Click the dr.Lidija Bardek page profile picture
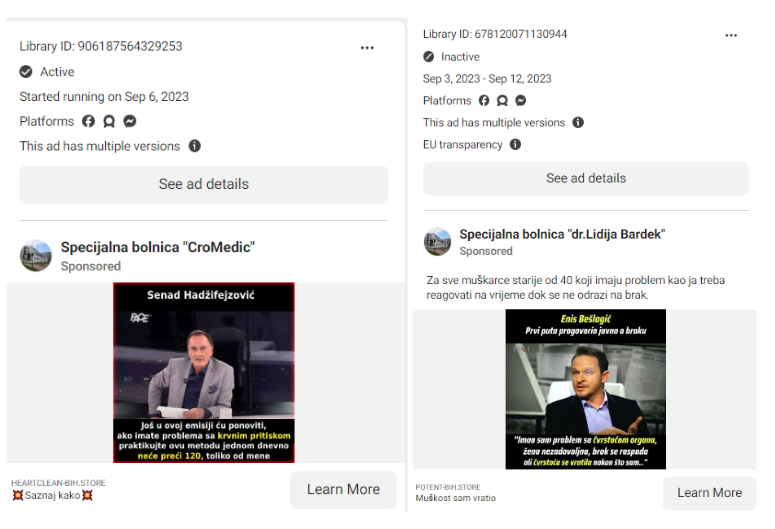This screenshot has width=775, height=529. (437, 242)
